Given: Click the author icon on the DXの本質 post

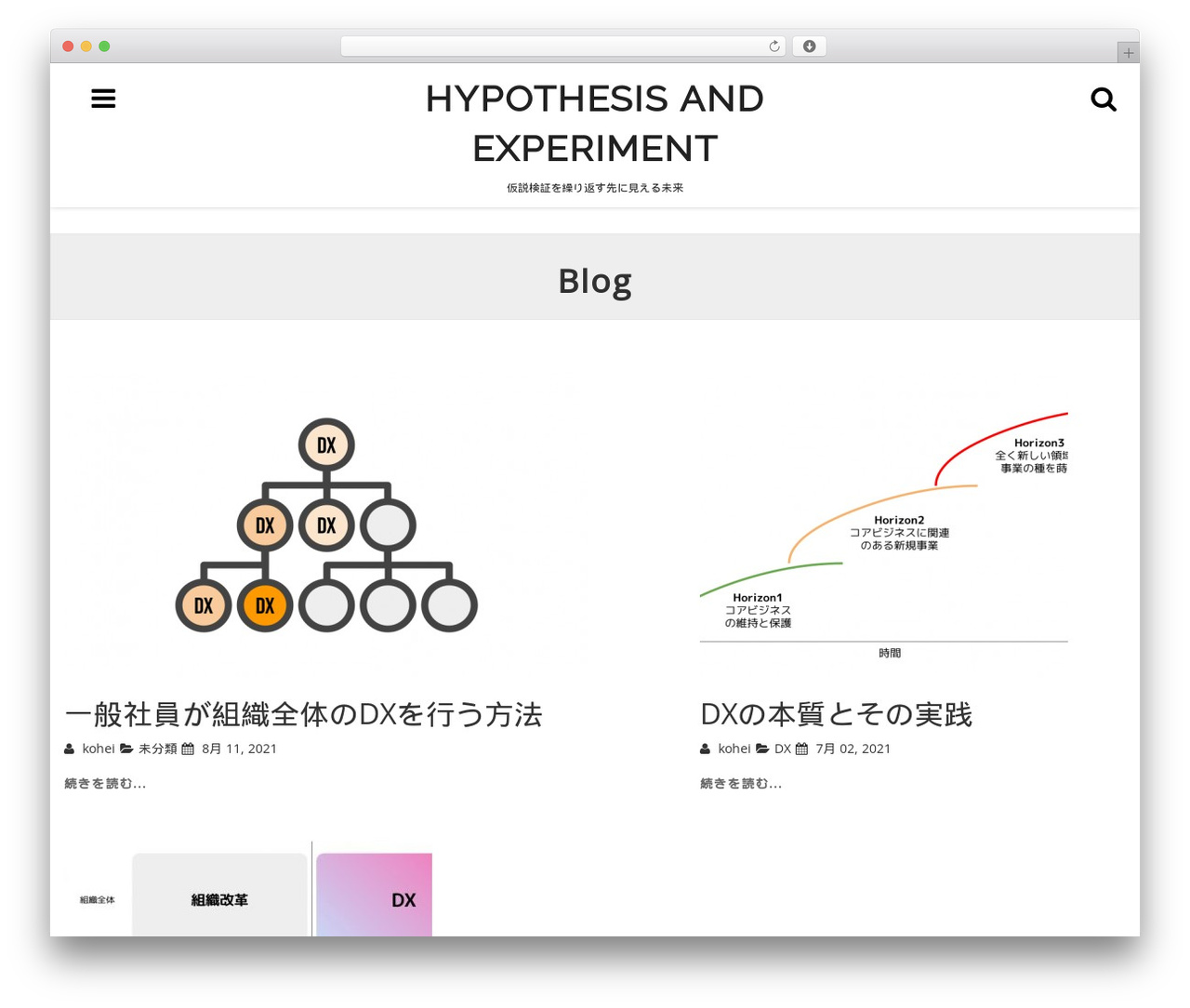Looking at the screenshot, I should click(x=706, y=749).
